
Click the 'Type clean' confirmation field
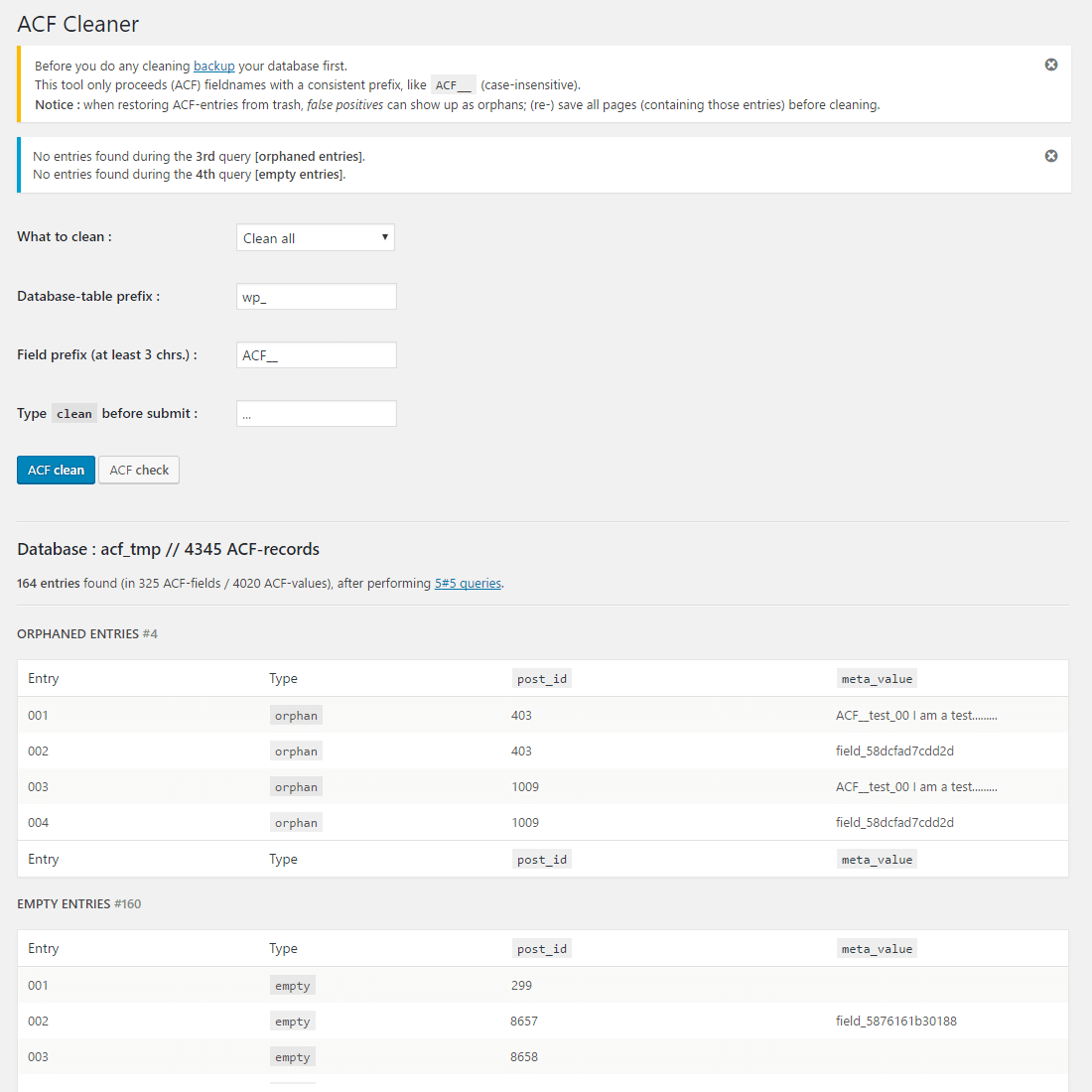[x=316, y=414]
